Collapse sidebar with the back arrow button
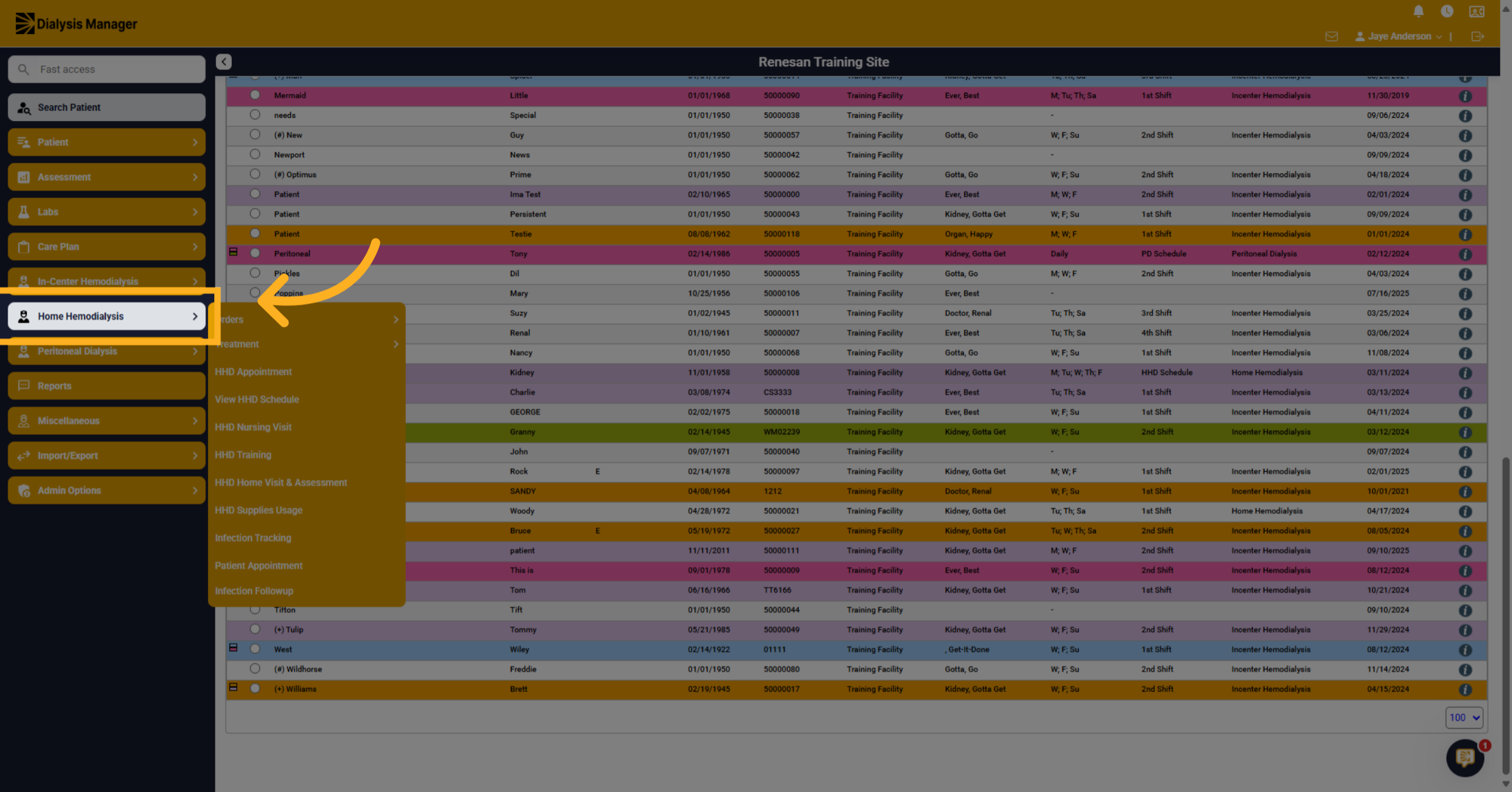This screenshot has width=1512, height=792. pyautogui.click(x=224, y=62)
